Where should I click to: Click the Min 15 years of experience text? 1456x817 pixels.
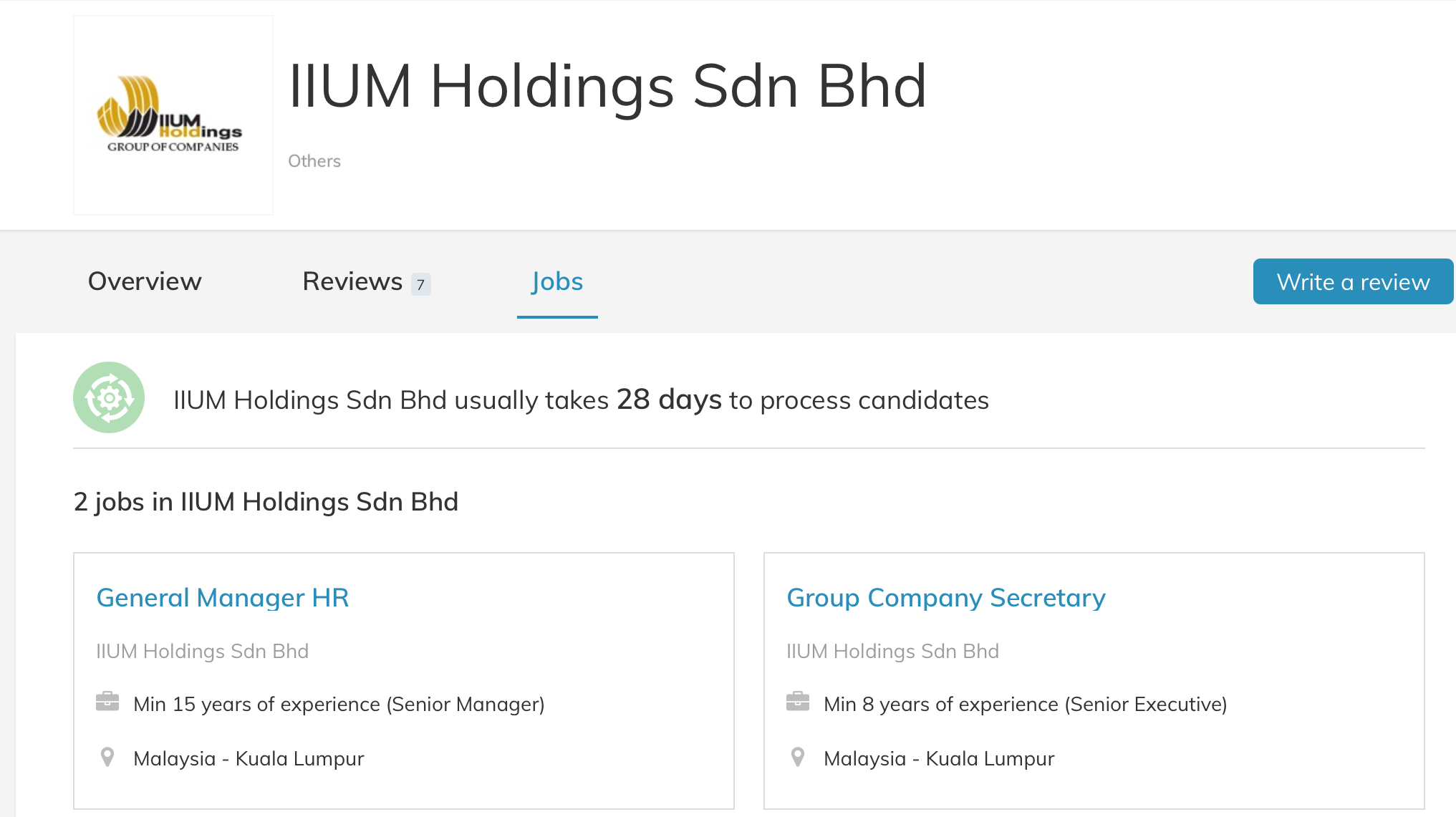(339, 704)
